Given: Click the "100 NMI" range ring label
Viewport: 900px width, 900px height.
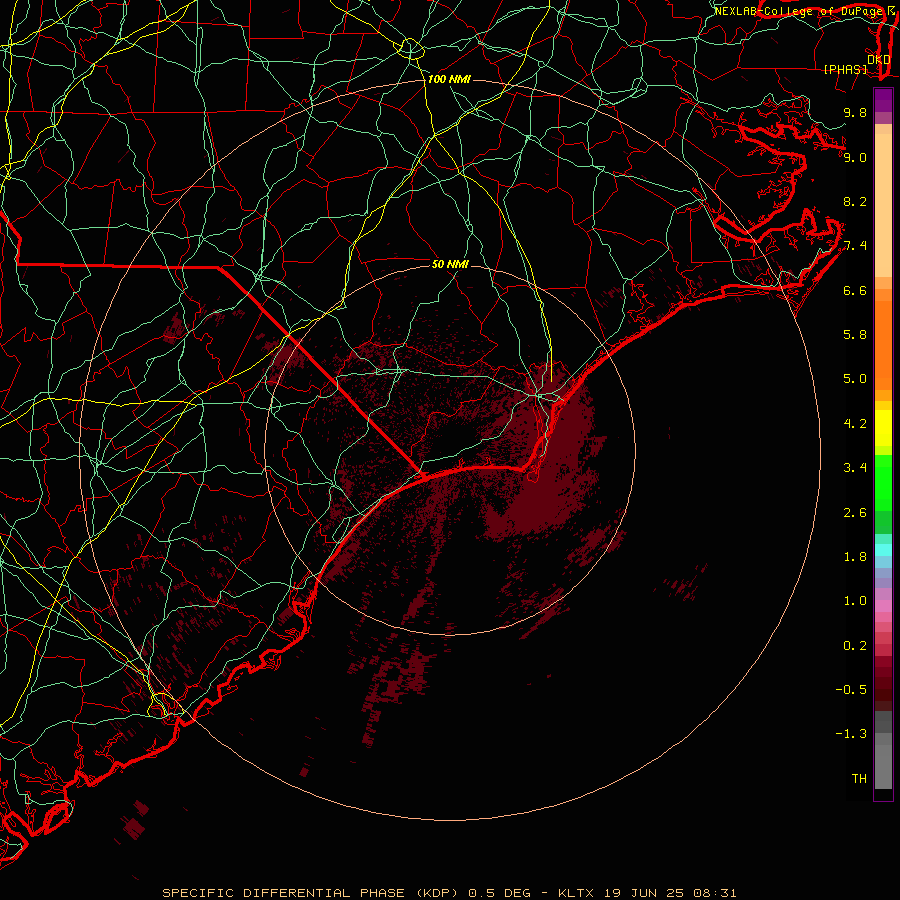Looking at the screenshot, I should (x=449, y=79).
